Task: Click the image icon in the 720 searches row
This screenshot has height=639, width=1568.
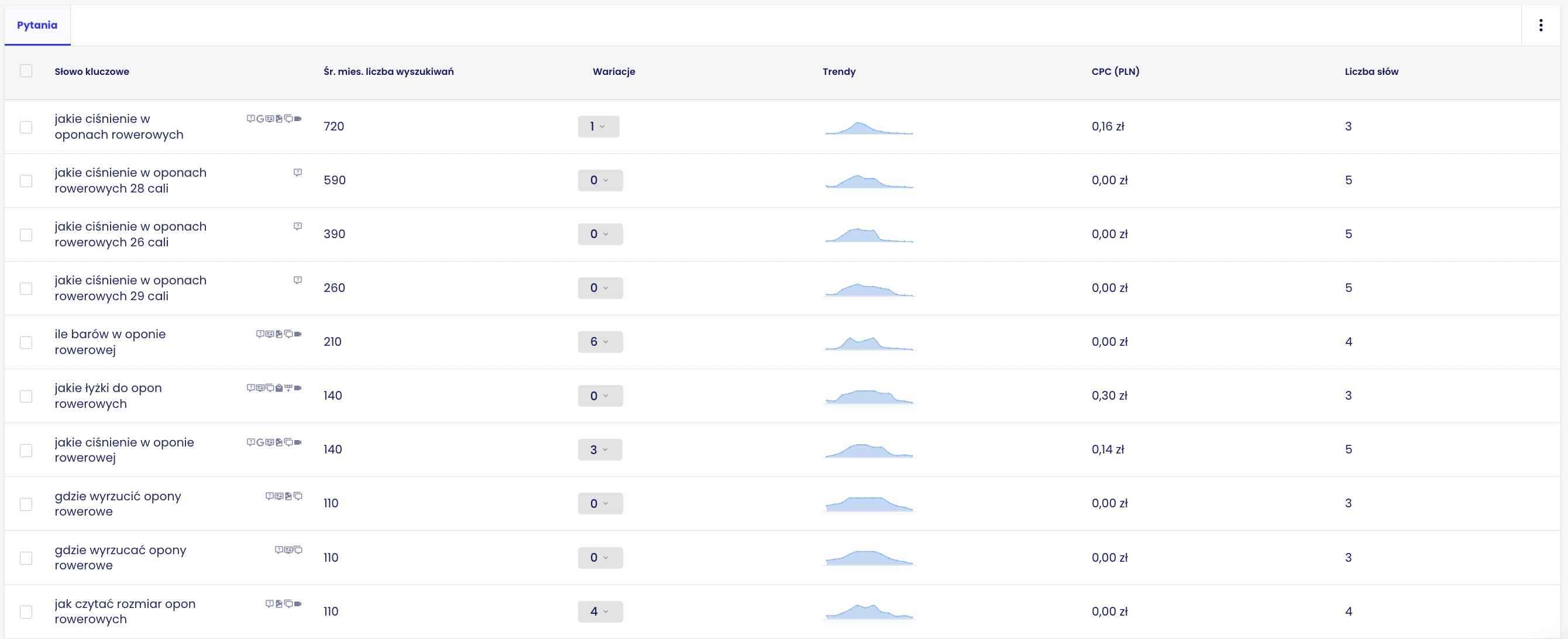Action: pos(280,119)
